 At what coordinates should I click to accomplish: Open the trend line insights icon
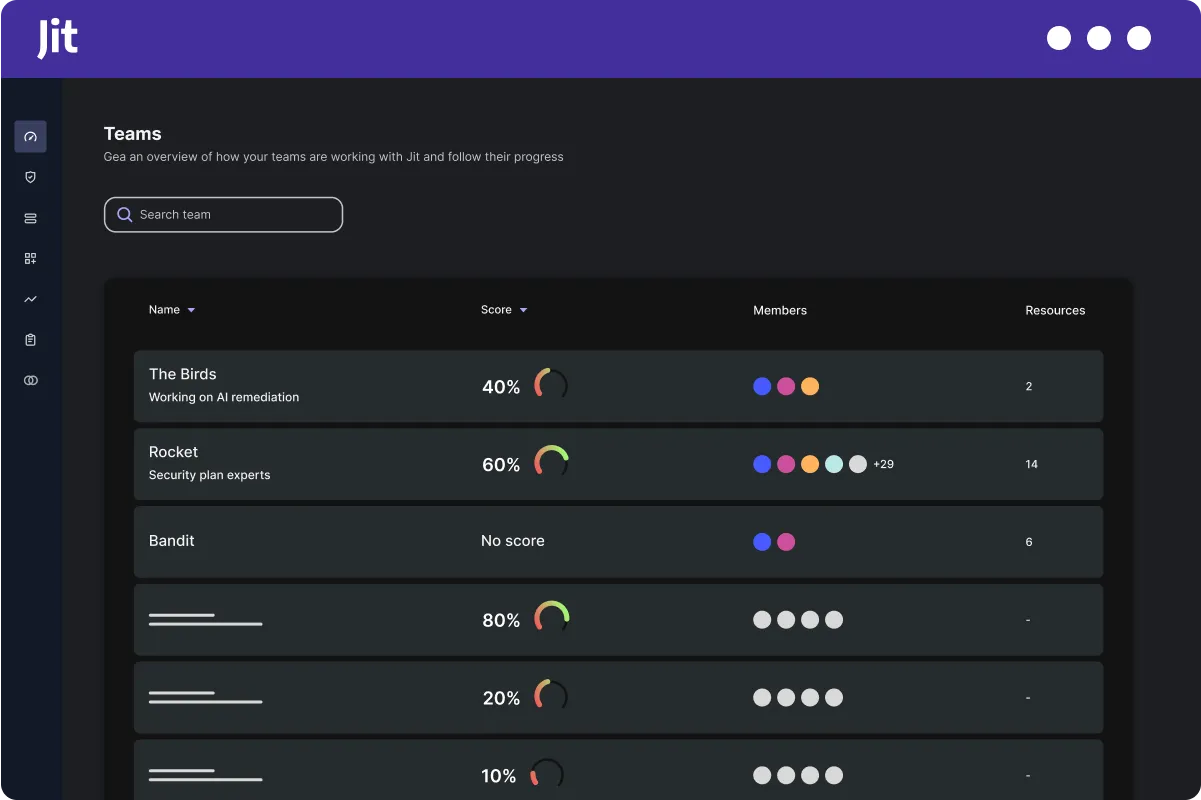tap(30, 299)
